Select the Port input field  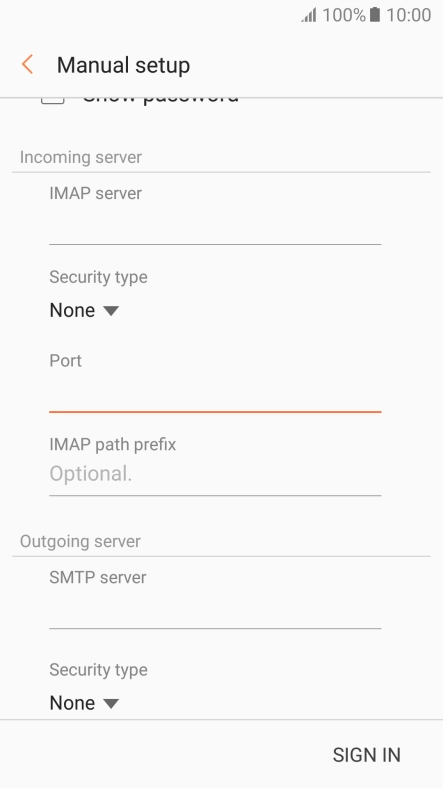[x=215, y=395]
